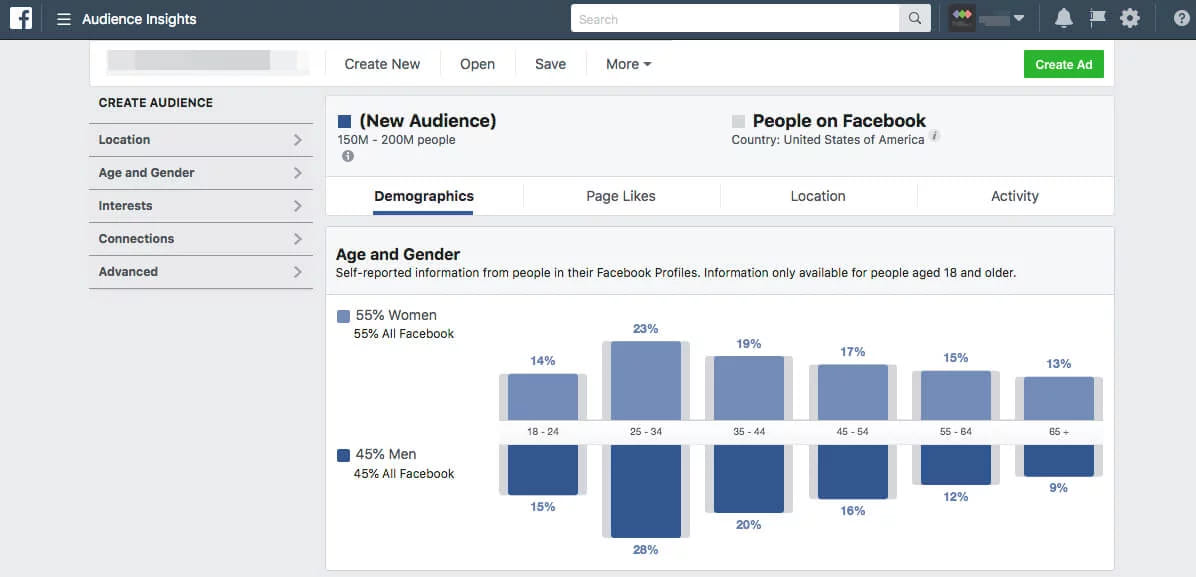Click Create New in the toolbar
This screenshot has height=577, width=1196.
point(382,64)
